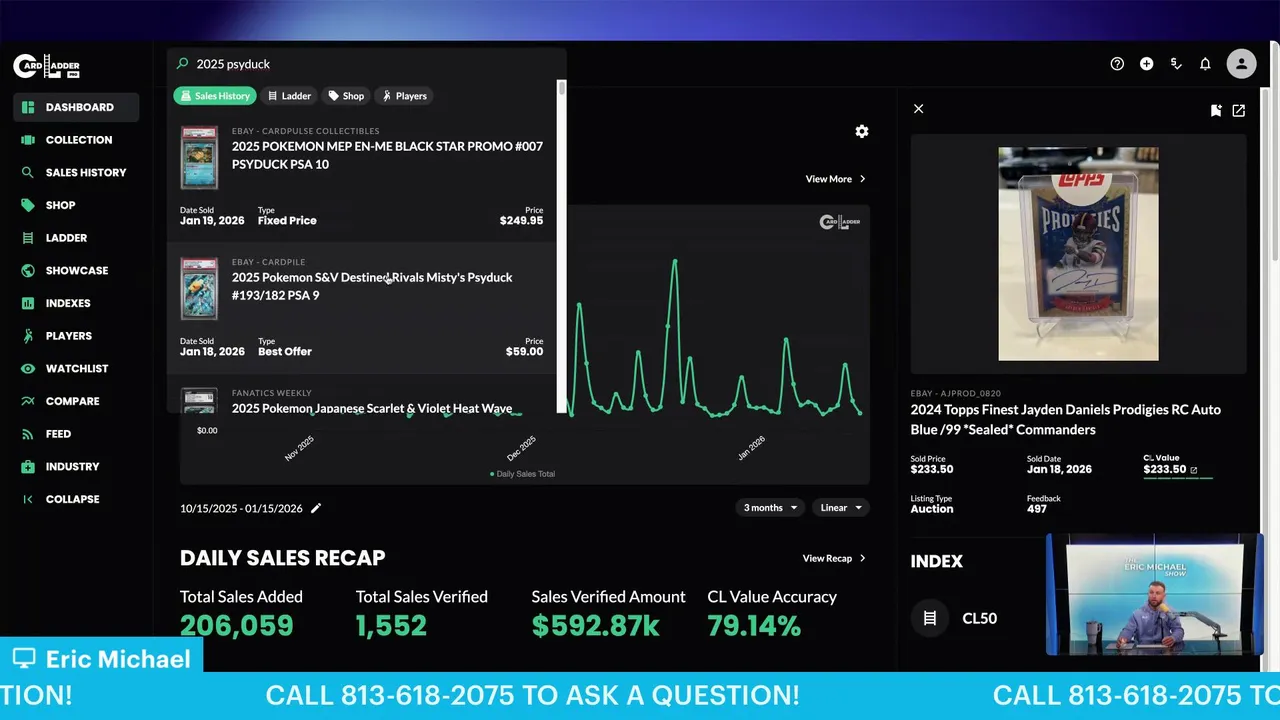Open the CL50 index entry
The height and width of the screenshot is (720, 1280).
[x=979, y=618]
